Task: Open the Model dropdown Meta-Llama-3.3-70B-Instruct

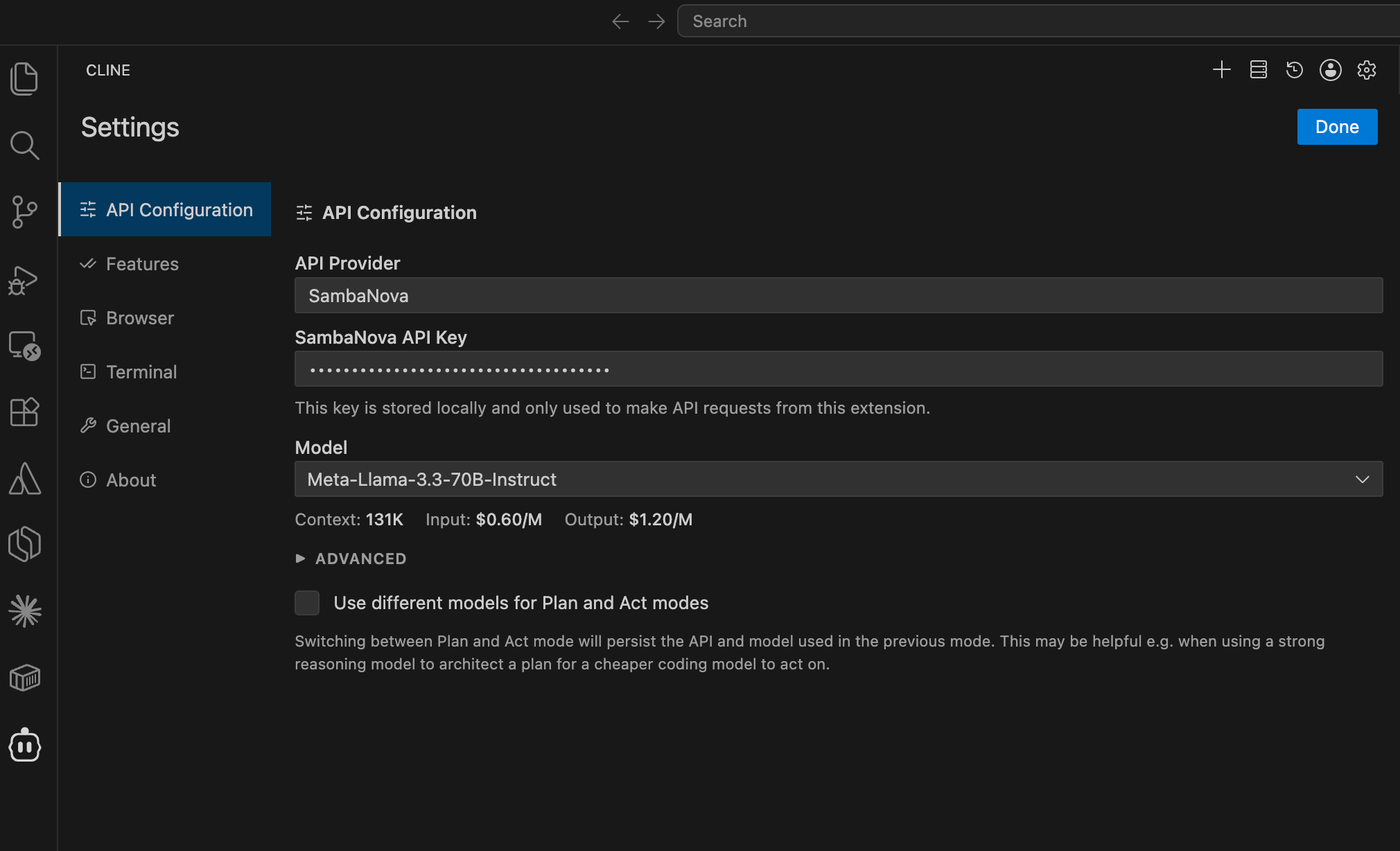Action: tap(839, 479)
